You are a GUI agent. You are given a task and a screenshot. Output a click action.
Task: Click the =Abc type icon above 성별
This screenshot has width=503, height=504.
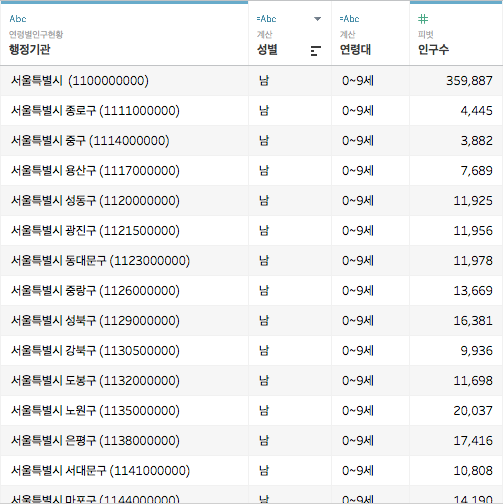pyautogui.click(x=266, y=19)
